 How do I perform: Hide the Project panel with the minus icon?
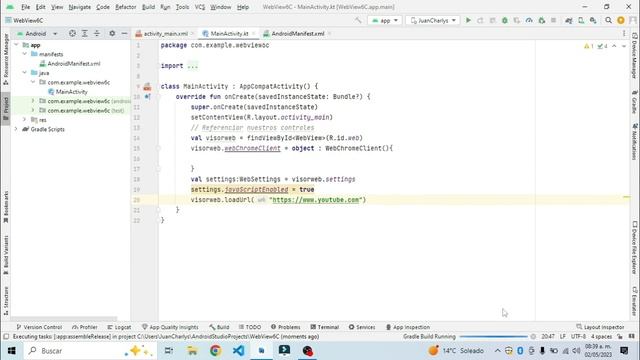click(x=124, y=33)
